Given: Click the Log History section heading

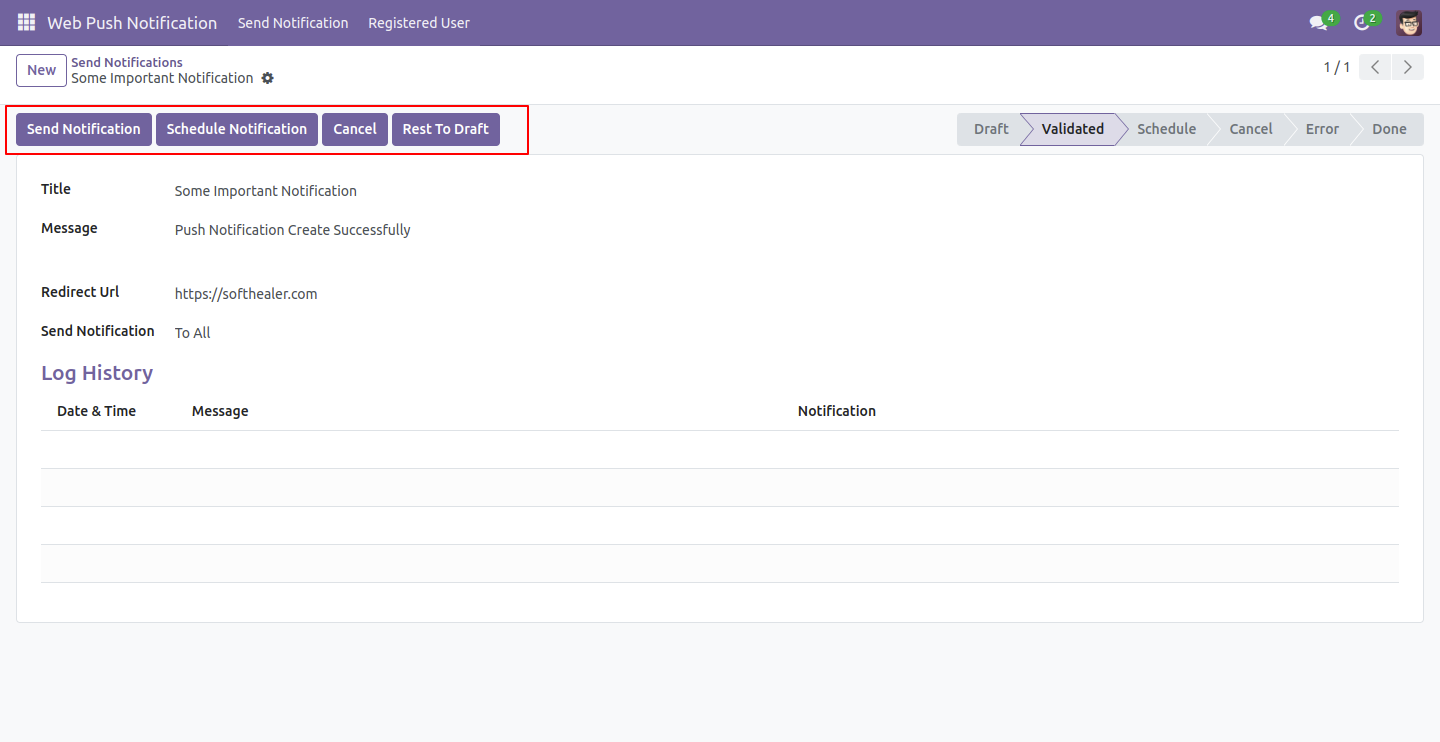Looking at the screenshot, I should point(97,373).
